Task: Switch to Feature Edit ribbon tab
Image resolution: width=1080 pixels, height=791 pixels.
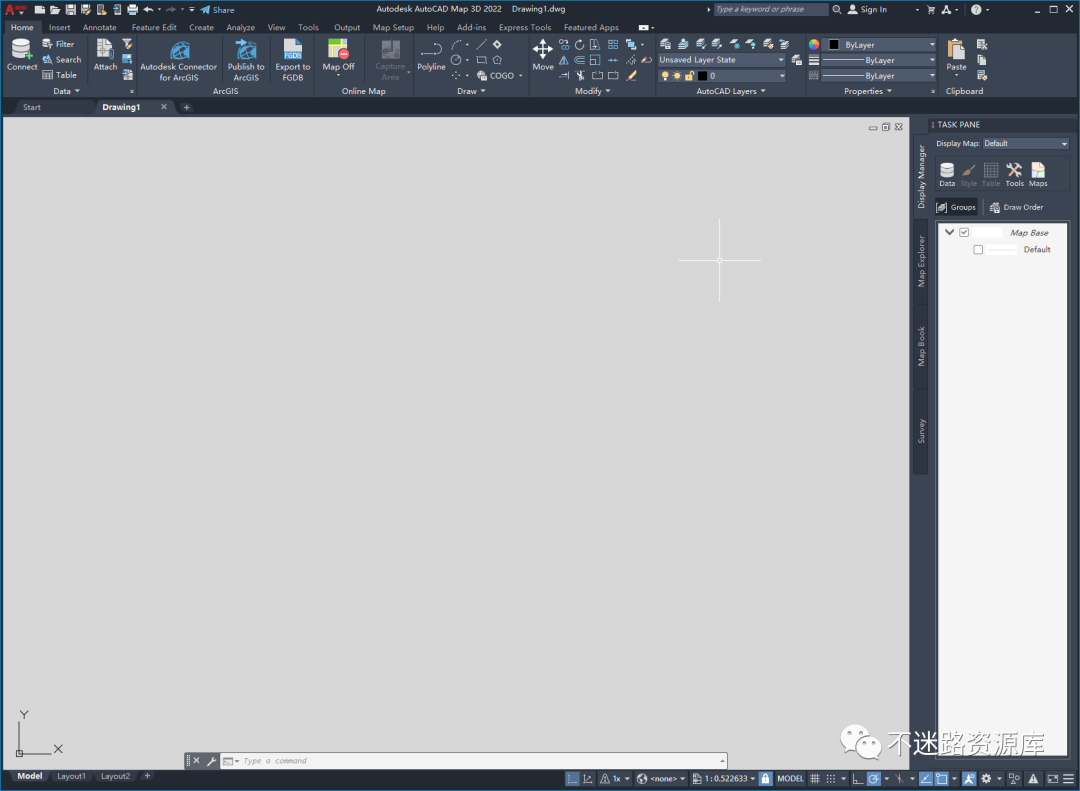Action: (154, 28)
